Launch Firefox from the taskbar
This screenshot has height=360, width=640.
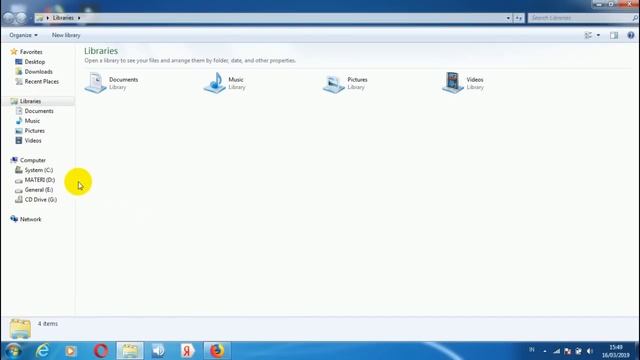[x=217, y=351]
